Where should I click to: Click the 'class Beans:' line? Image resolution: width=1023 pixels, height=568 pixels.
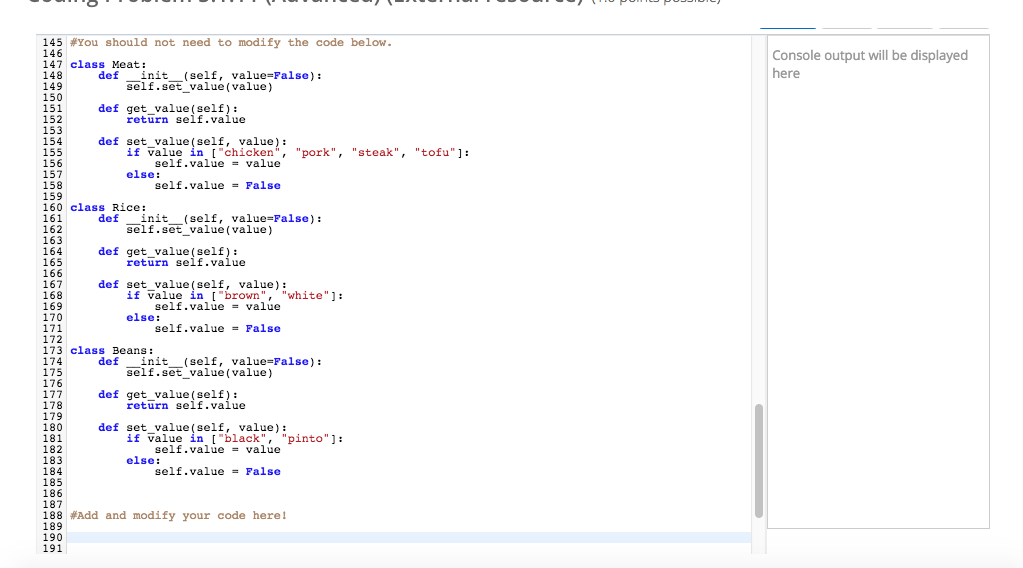click(x=112, y=350)
